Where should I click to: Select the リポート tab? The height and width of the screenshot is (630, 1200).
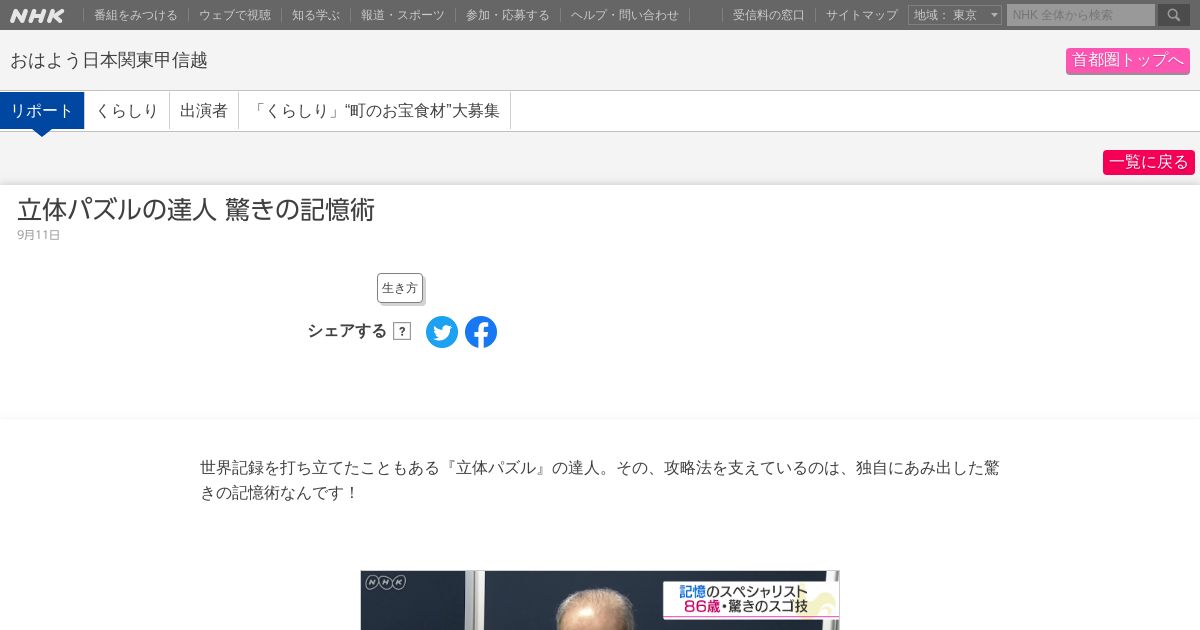[x=42, y=111]
